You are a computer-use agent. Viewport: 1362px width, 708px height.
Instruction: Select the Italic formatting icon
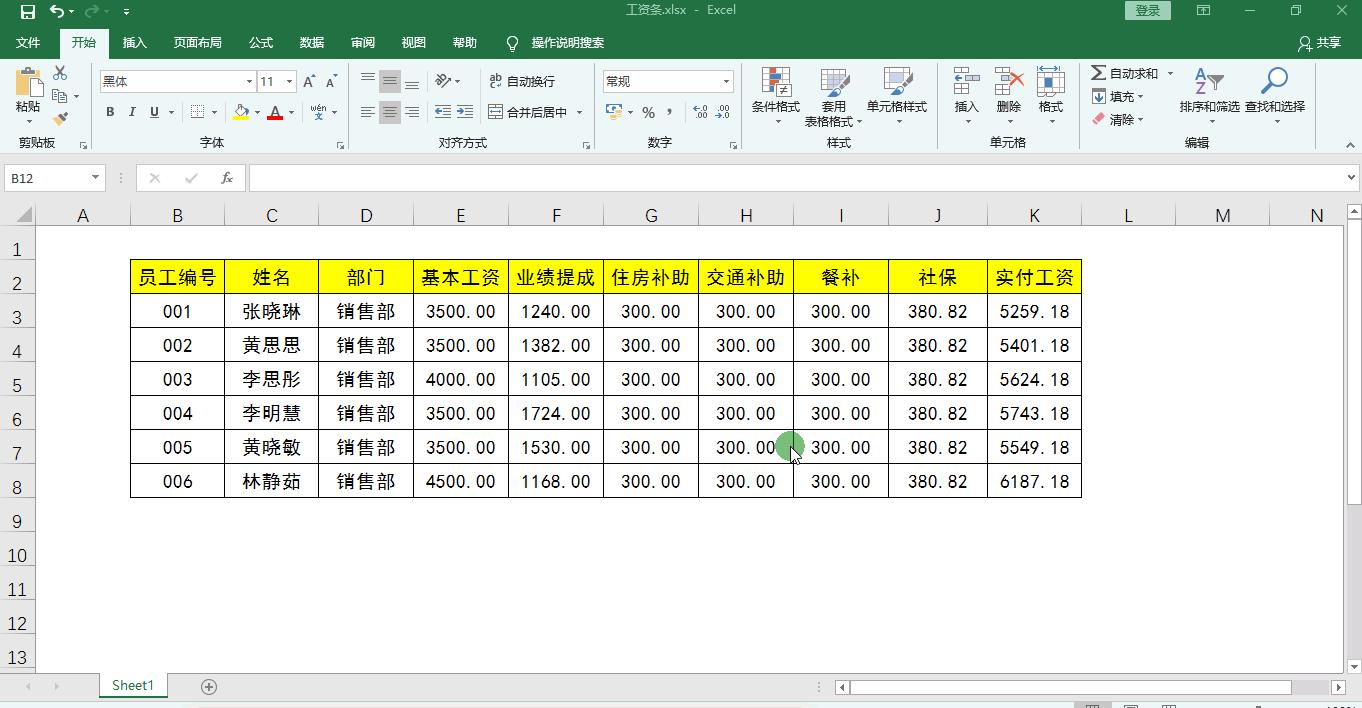tap(131, 112)
